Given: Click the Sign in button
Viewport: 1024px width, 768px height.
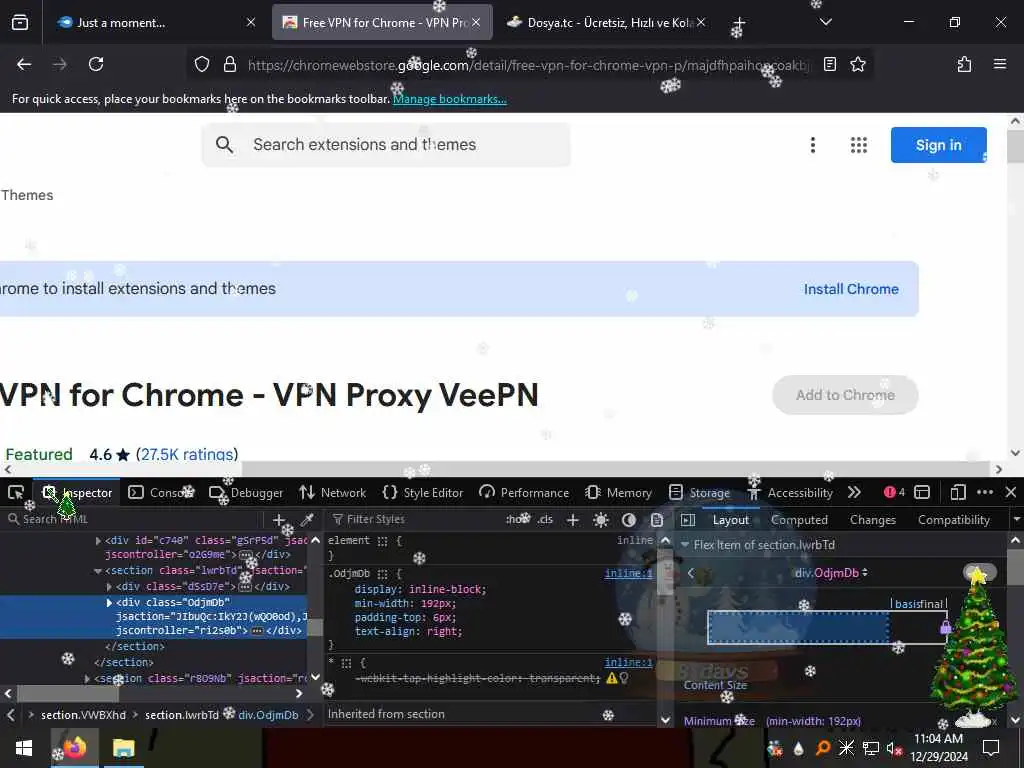Looking at the screenshot, I should 938,144.
